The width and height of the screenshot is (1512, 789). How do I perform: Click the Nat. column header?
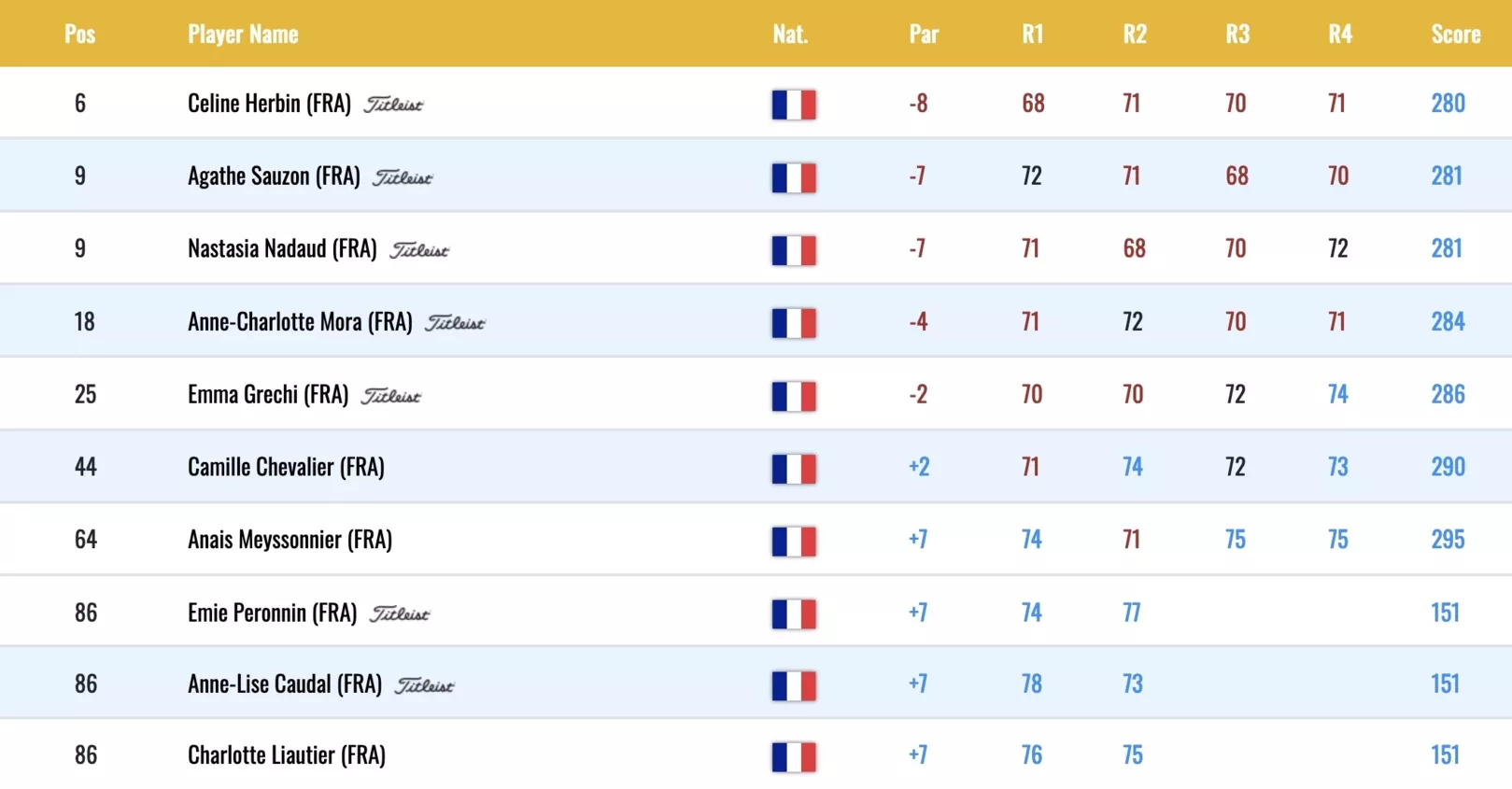(x=790, y=35)
